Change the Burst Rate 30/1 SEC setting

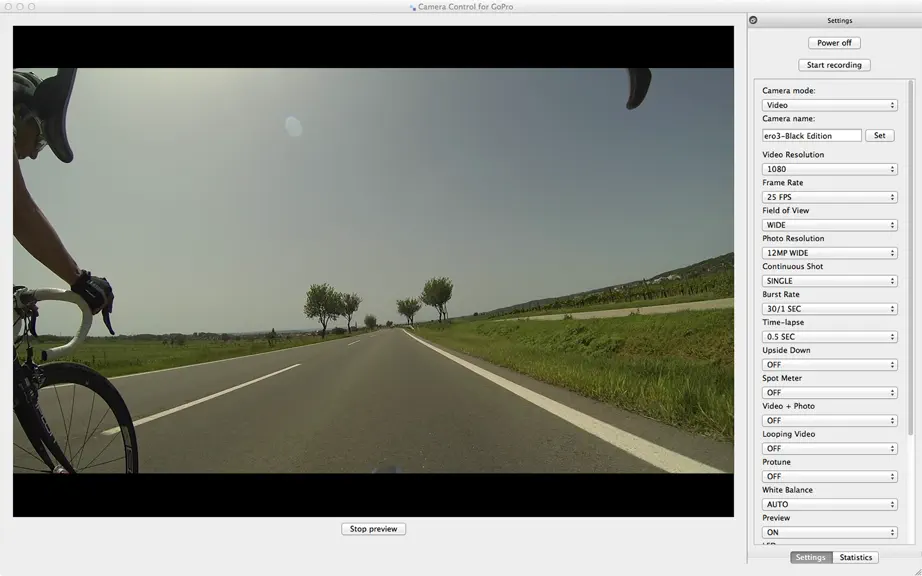pos(829,309)
